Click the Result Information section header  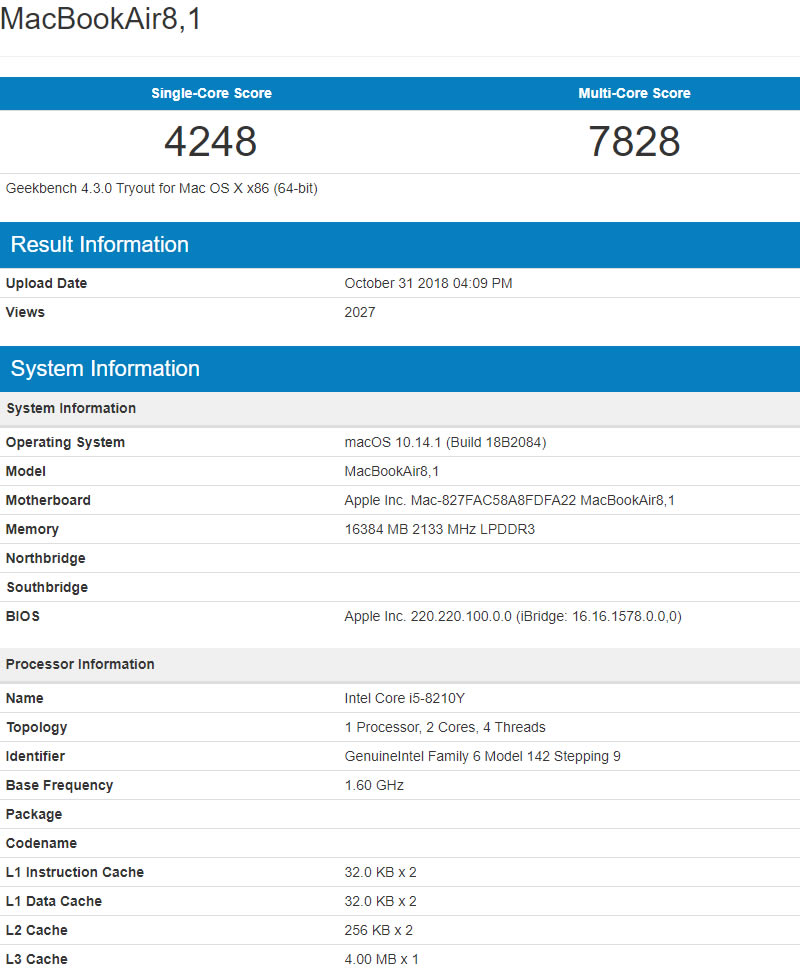click(x=100, y=245)
